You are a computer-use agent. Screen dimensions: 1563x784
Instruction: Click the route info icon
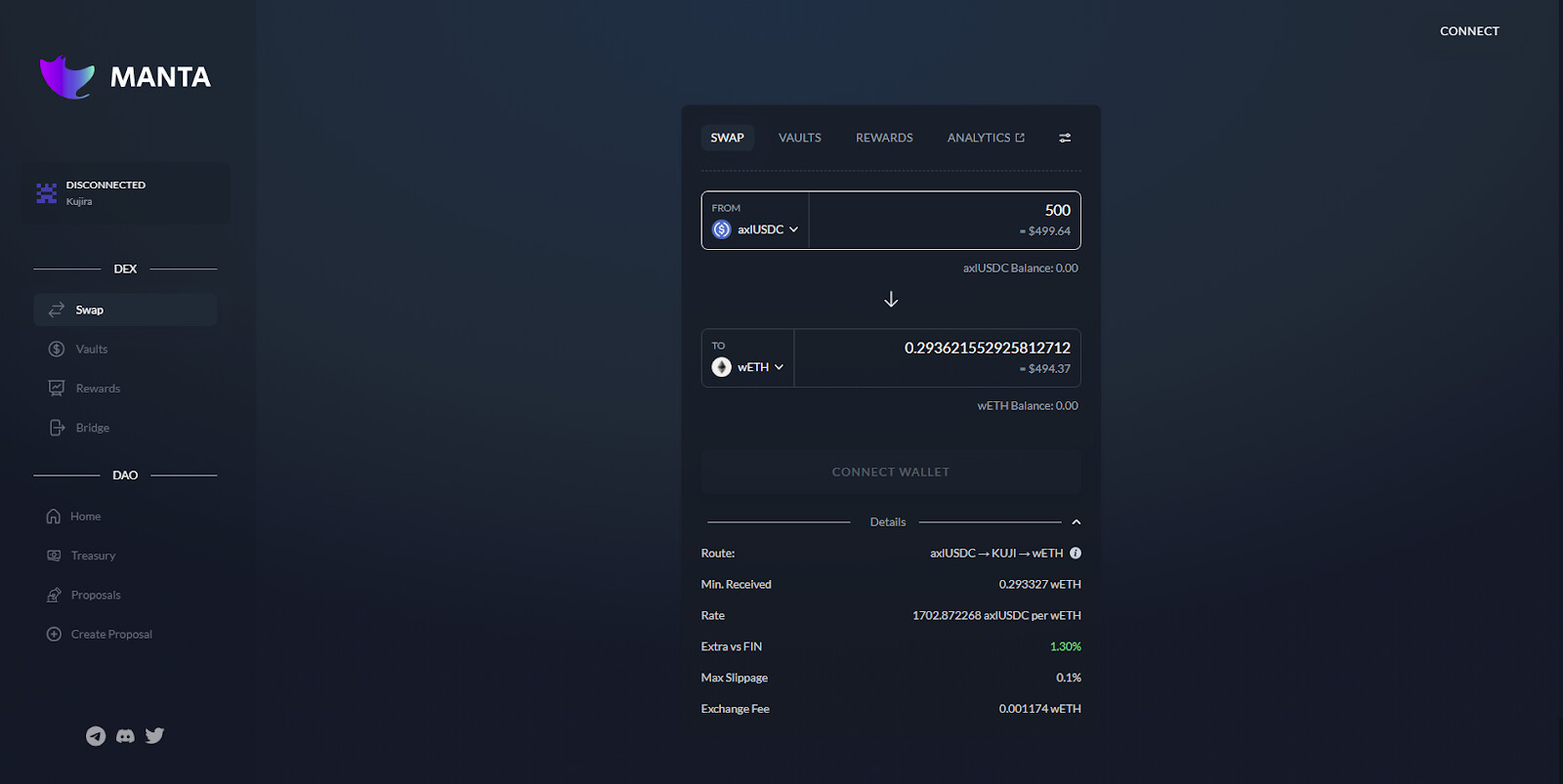(1076, 553)
